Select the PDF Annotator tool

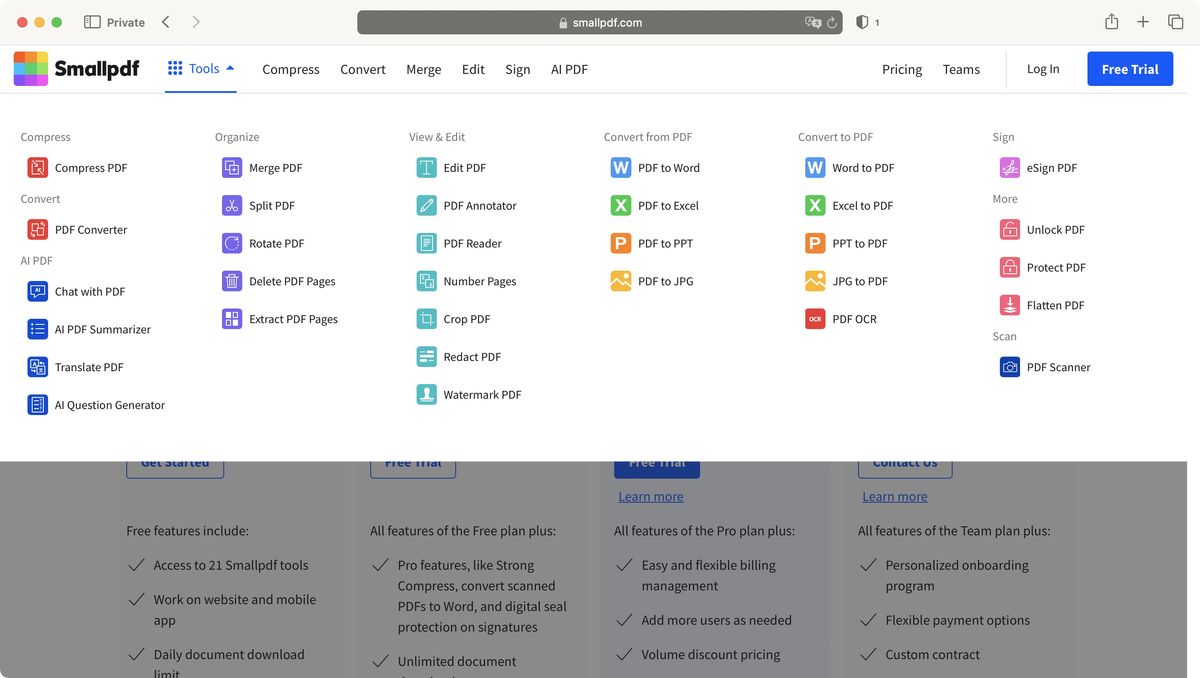point(480,205)
